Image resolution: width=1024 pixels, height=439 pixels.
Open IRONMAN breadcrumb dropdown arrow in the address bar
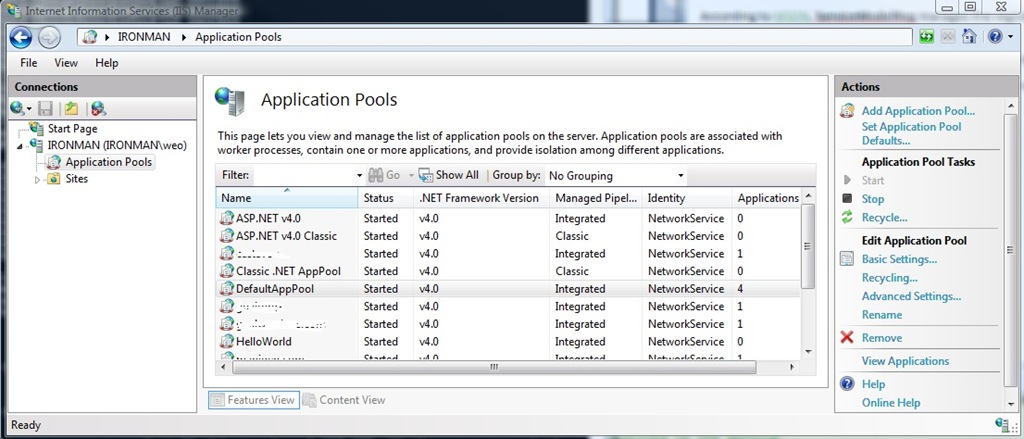click(182, 37)
